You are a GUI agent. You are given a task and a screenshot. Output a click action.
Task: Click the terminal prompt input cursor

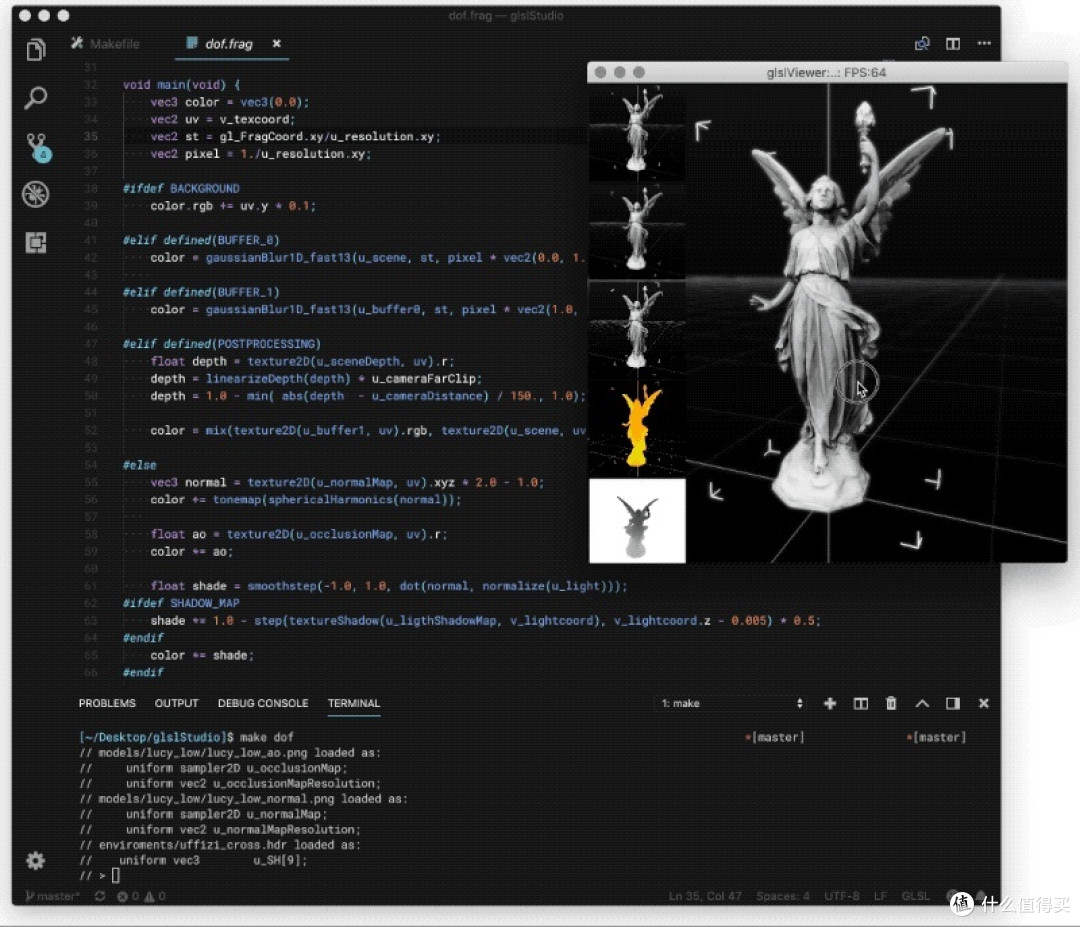[116, 875]
